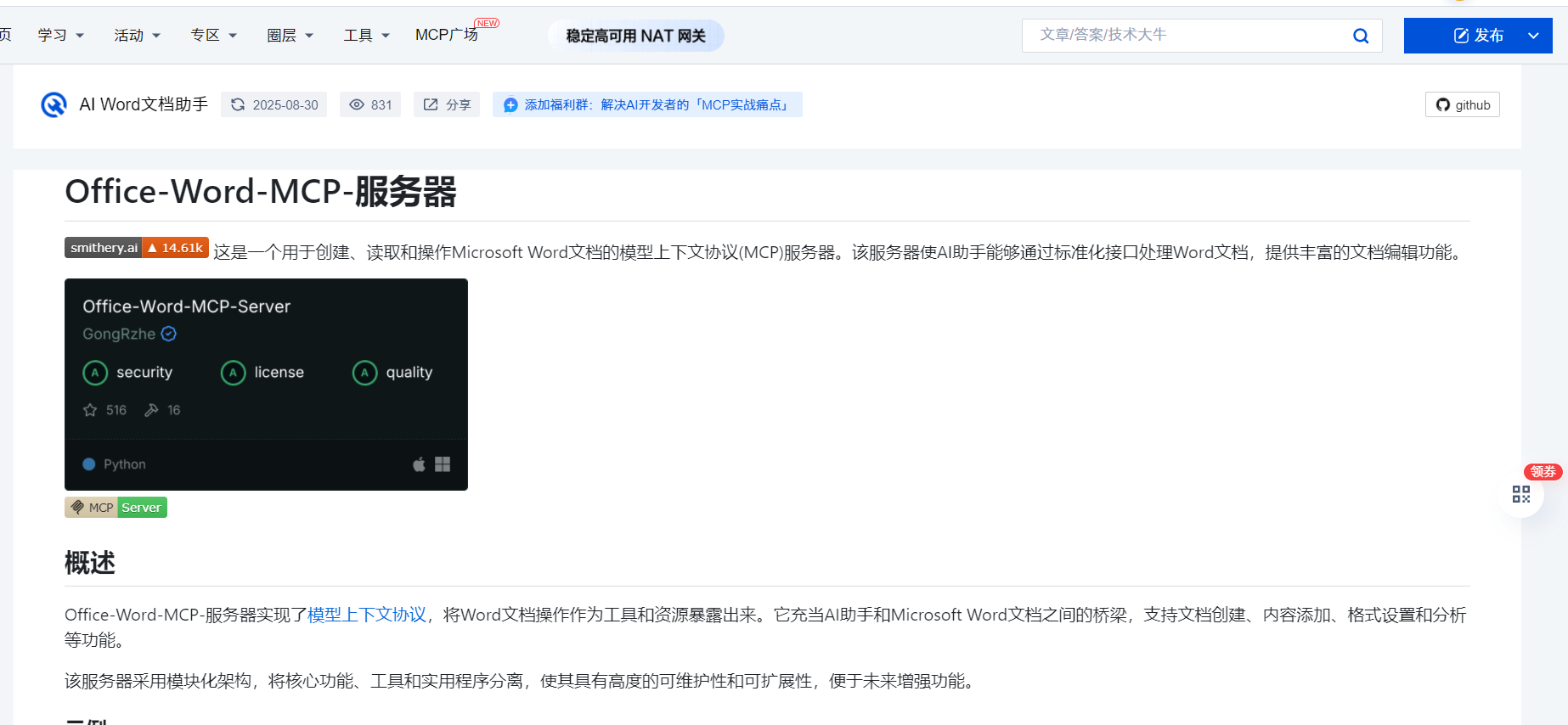
Task: Click the MCP Server badge
Action: point(116,508)
